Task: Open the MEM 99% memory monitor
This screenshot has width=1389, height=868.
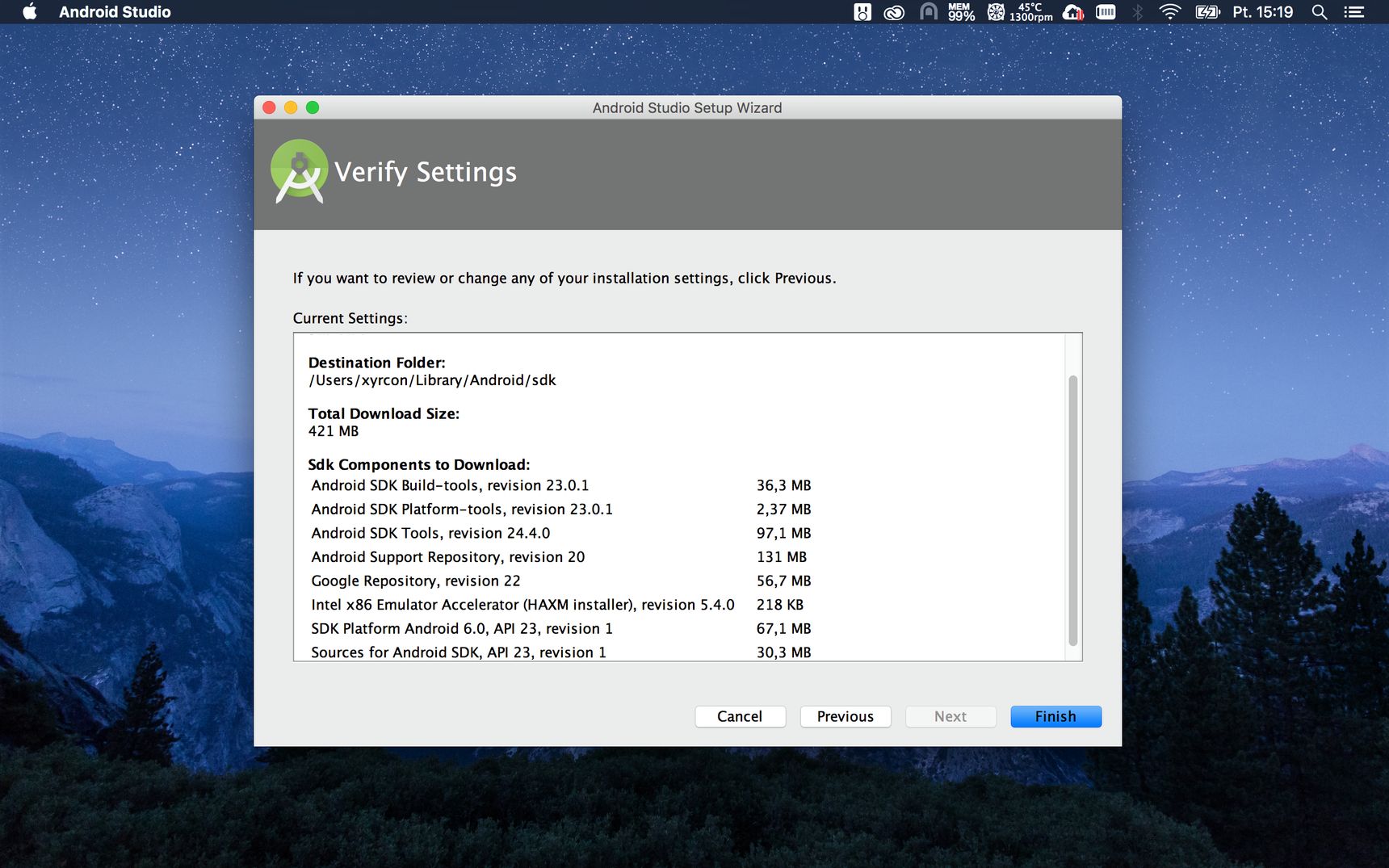Action: [x=961, y=11]
